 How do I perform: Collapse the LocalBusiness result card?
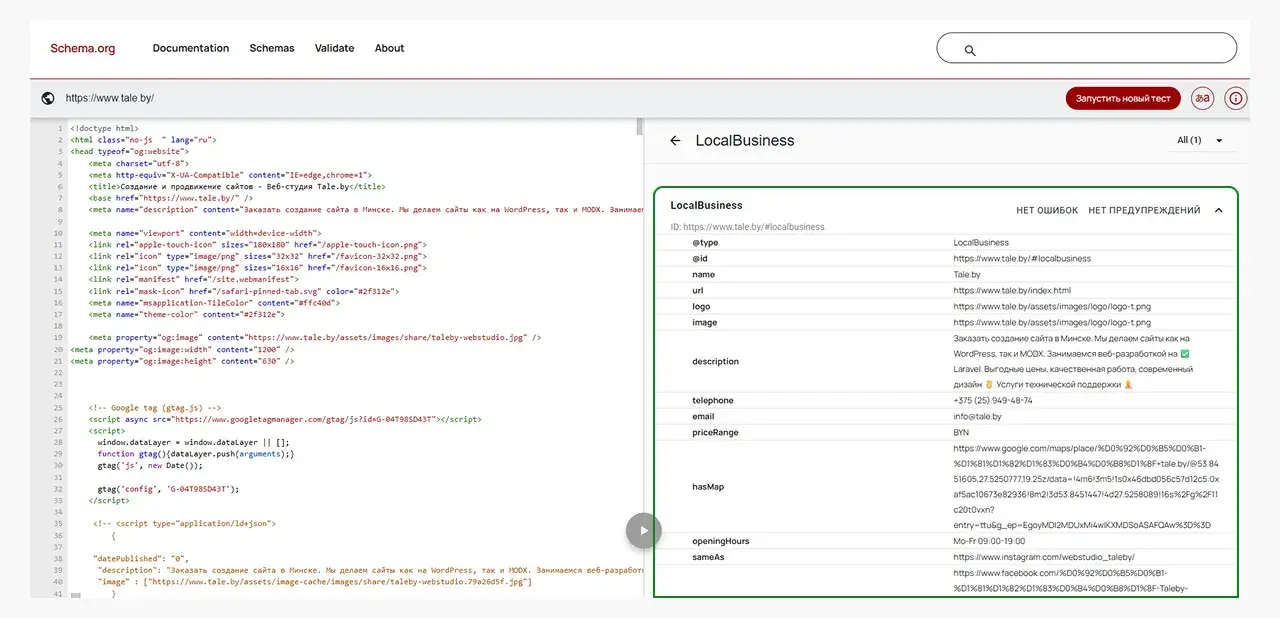coord(1218,210)
